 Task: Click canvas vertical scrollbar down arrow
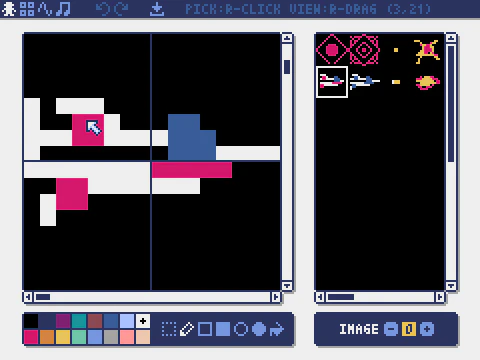287,286
